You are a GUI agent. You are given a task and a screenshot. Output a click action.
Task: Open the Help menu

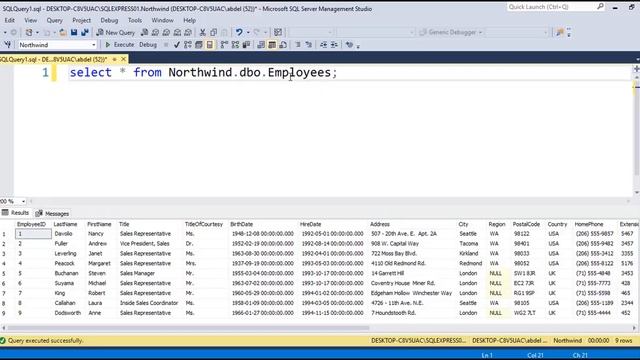(189, 20)
